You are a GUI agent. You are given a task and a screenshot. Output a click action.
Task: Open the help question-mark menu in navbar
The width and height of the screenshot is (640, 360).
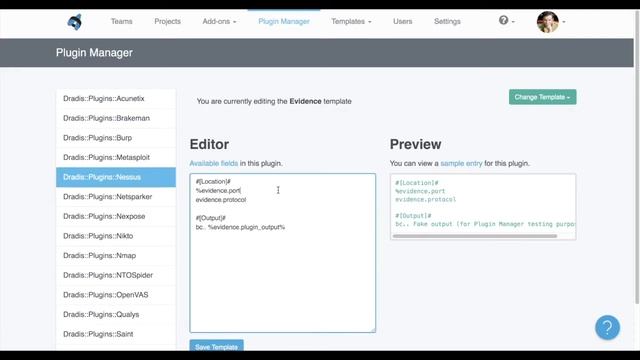click(506, 20)
